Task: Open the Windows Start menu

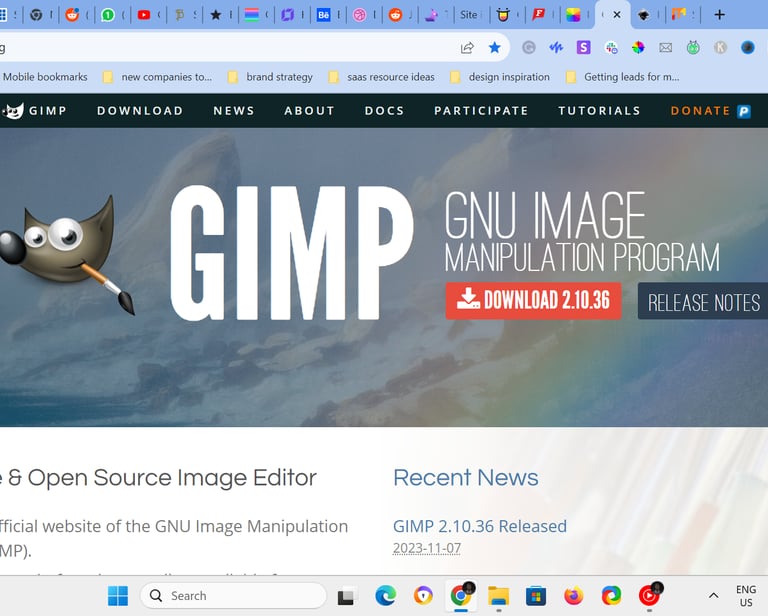Action: point(118,596)
